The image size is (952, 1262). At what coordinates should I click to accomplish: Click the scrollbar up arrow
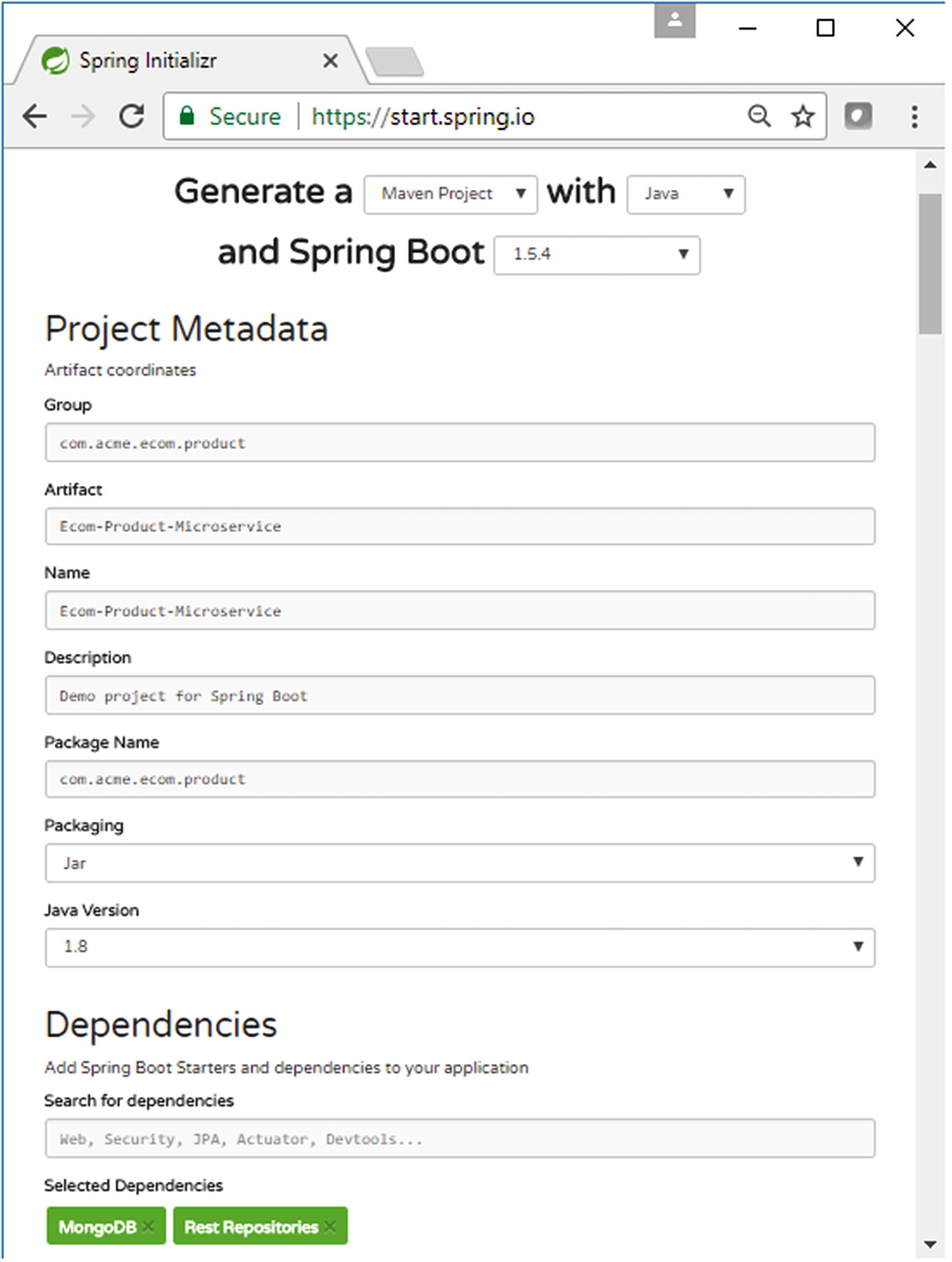[930, 165]
